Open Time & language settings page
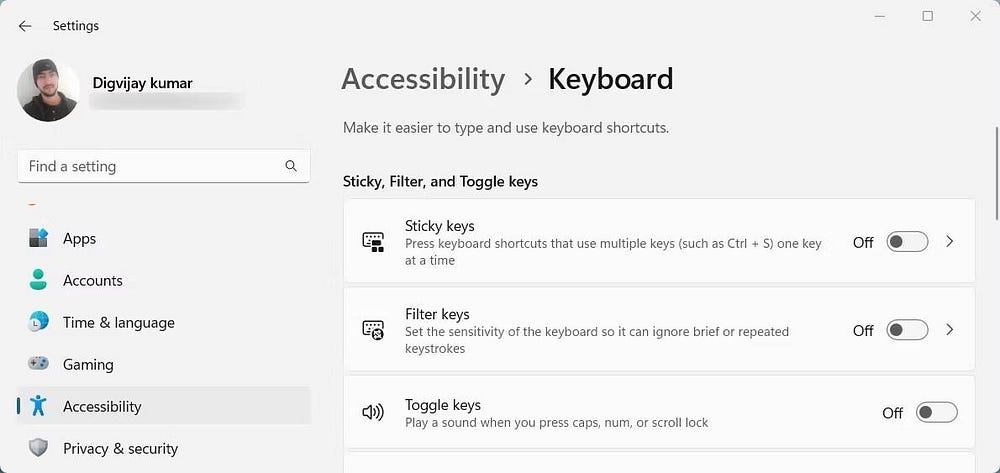 pyautogui.click(x=118, y=322)
